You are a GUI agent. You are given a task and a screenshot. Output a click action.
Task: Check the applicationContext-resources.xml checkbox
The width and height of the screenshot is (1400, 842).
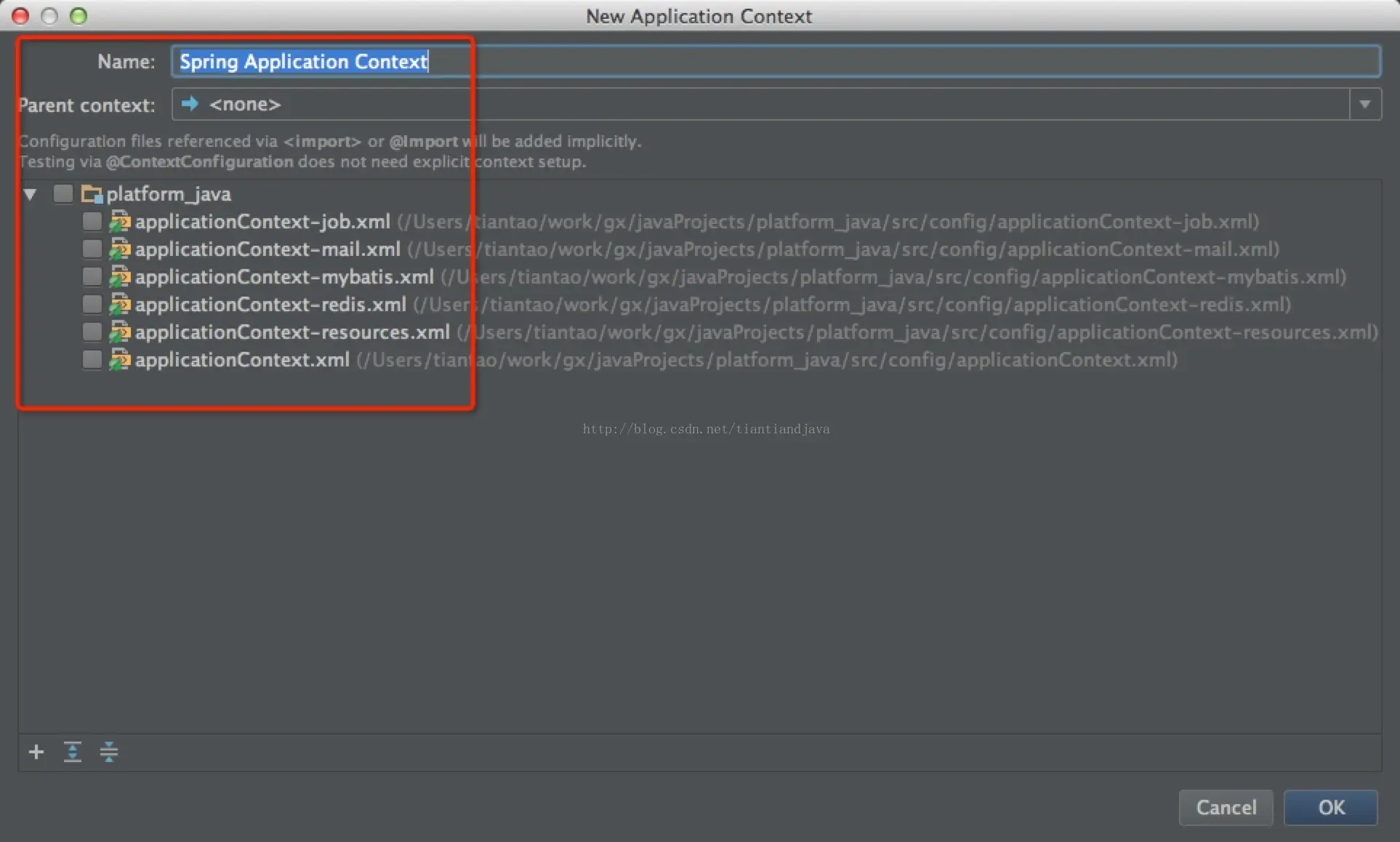click(92, 332)
